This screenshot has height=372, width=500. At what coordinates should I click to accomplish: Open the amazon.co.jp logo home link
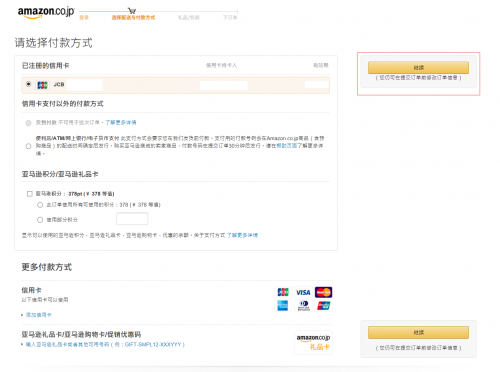coord(46,12)
